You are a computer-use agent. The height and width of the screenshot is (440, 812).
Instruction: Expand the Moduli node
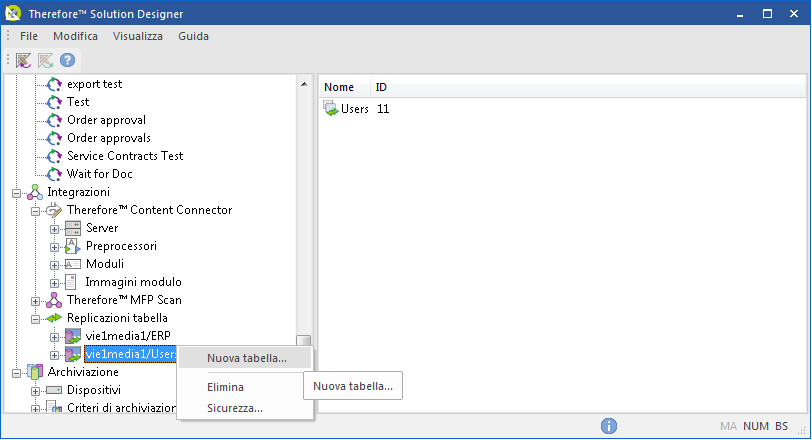[x=54, y=265]
